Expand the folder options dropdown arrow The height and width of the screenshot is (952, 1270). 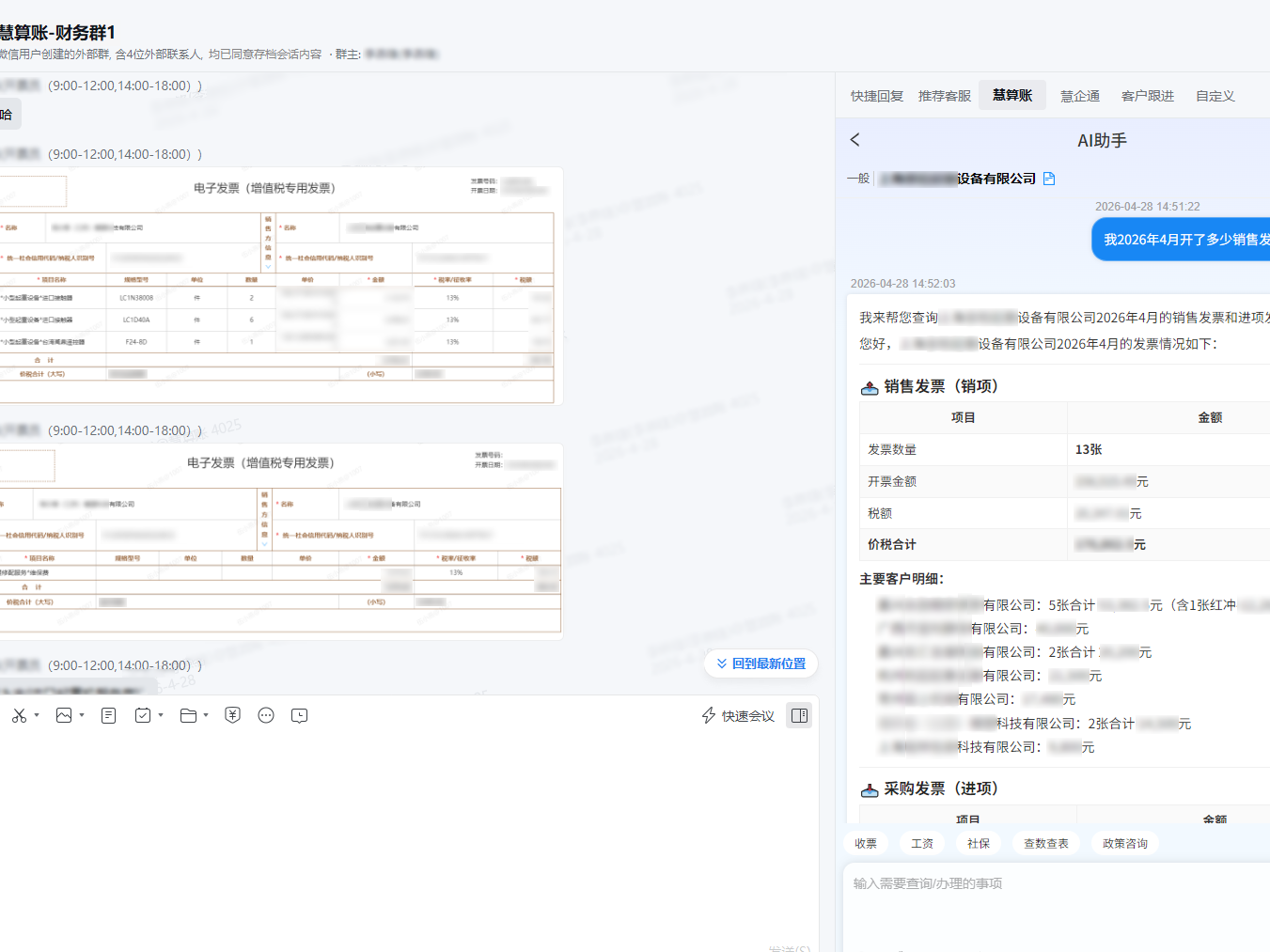point(206,716)
